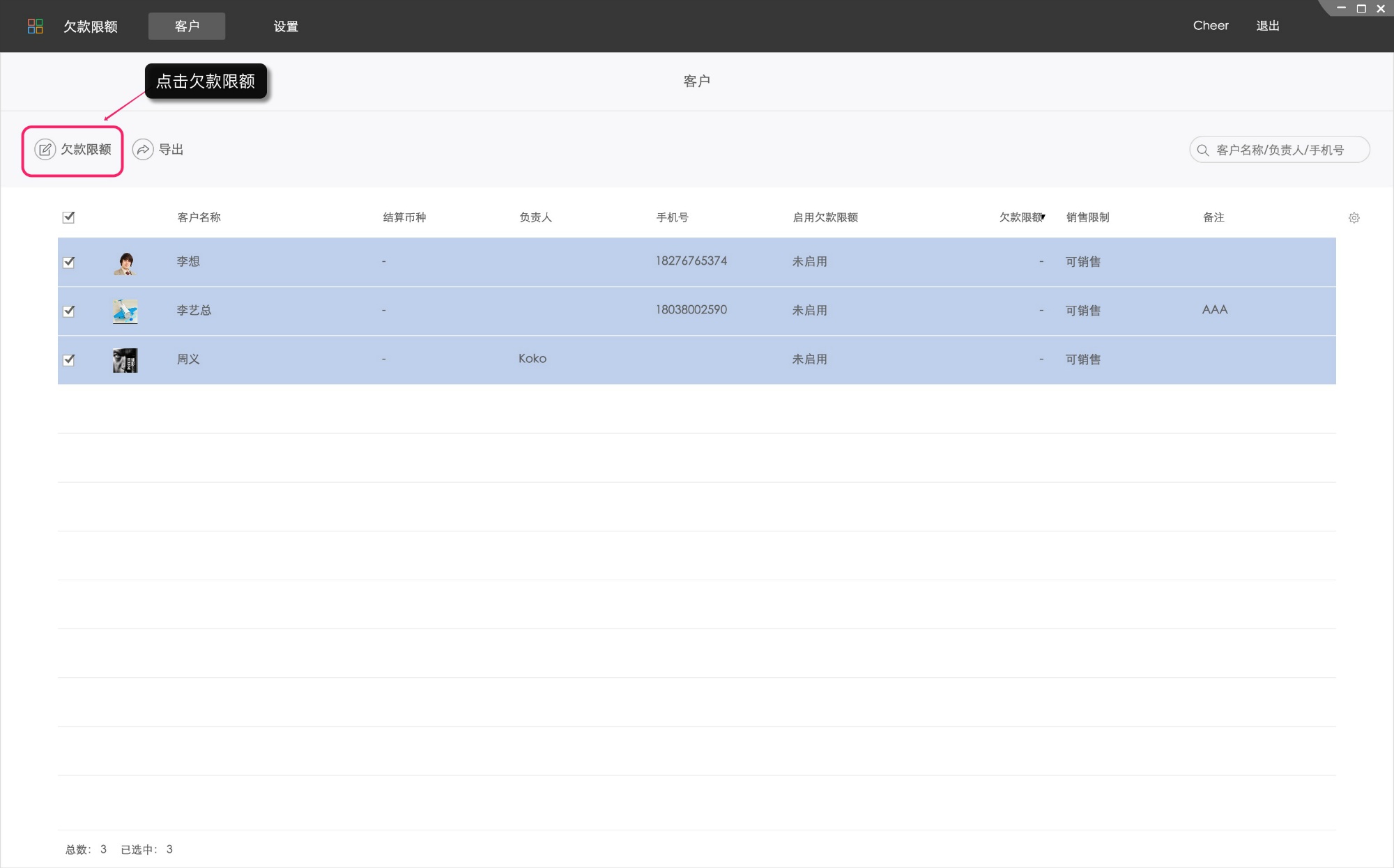Focus the 客户名称/负责人/手机号 search field
The image size is (1394, 868).
click(1282, 150)
